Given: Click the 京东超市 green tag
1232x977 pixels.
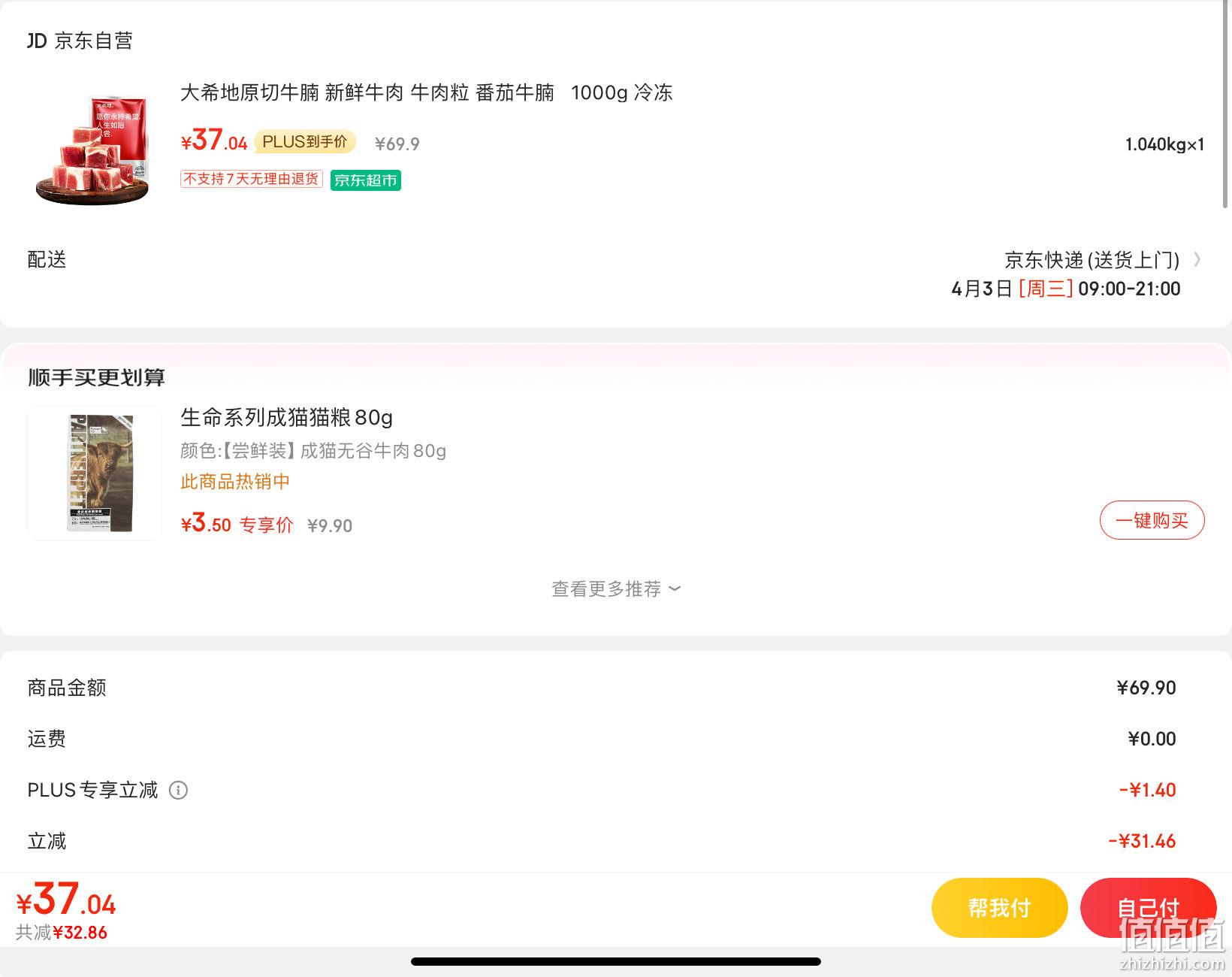Looking at the screenshot, I should pos(366,180).
